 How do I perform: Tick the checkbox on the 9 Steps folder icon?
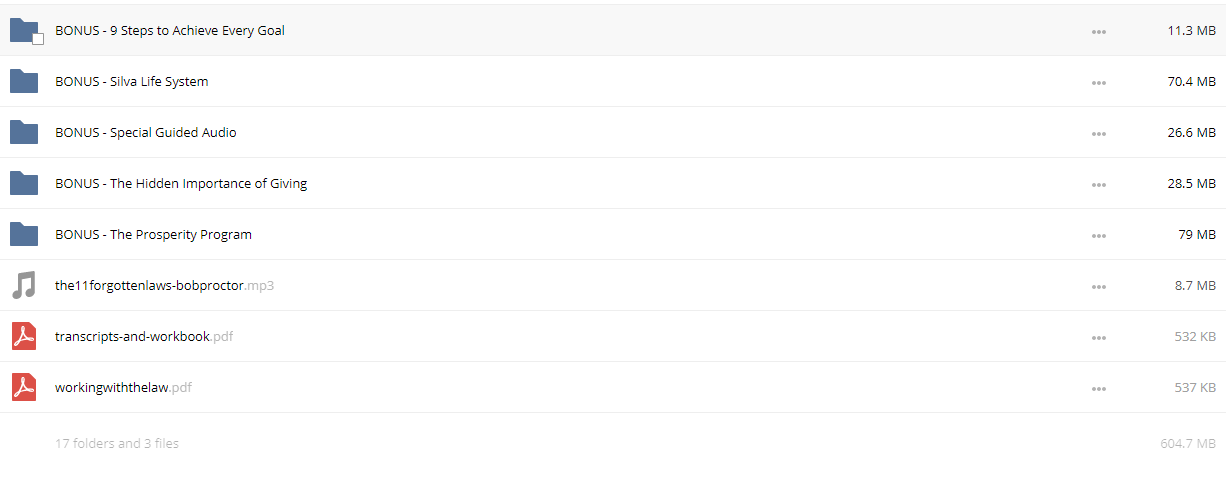(38, 39)
